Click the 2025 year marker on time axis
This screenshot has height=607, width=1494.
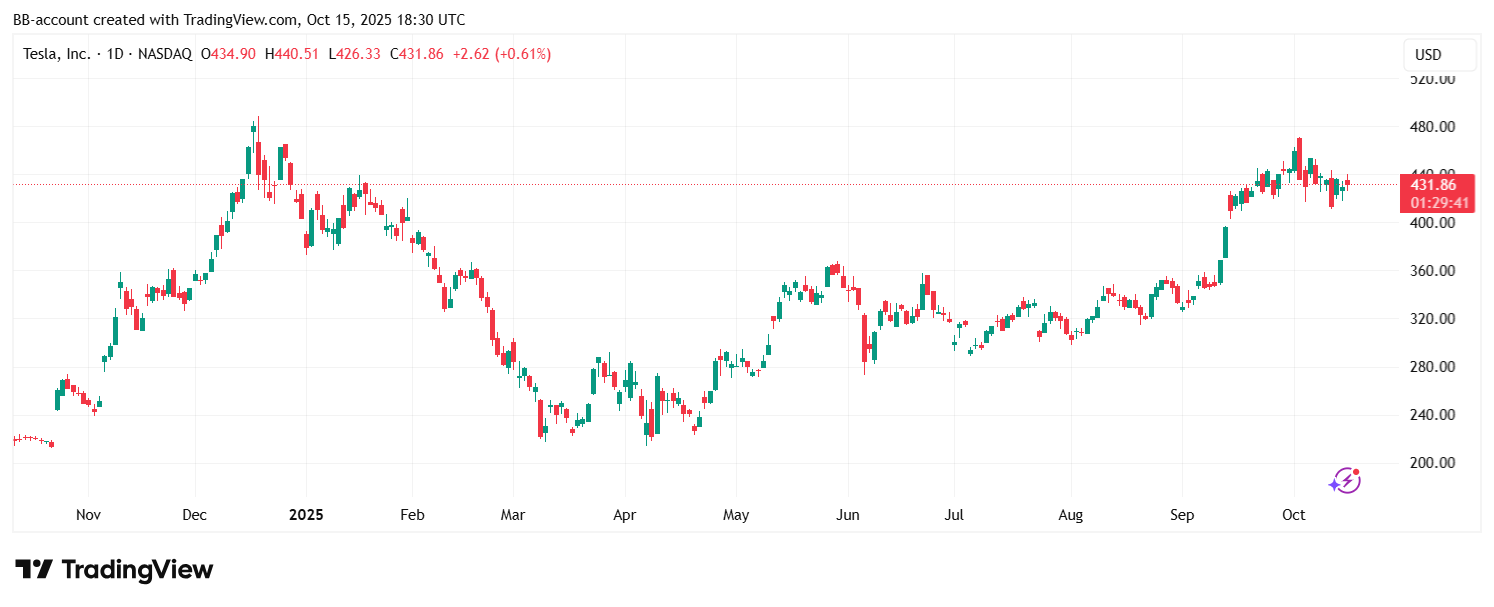point(306,515)
